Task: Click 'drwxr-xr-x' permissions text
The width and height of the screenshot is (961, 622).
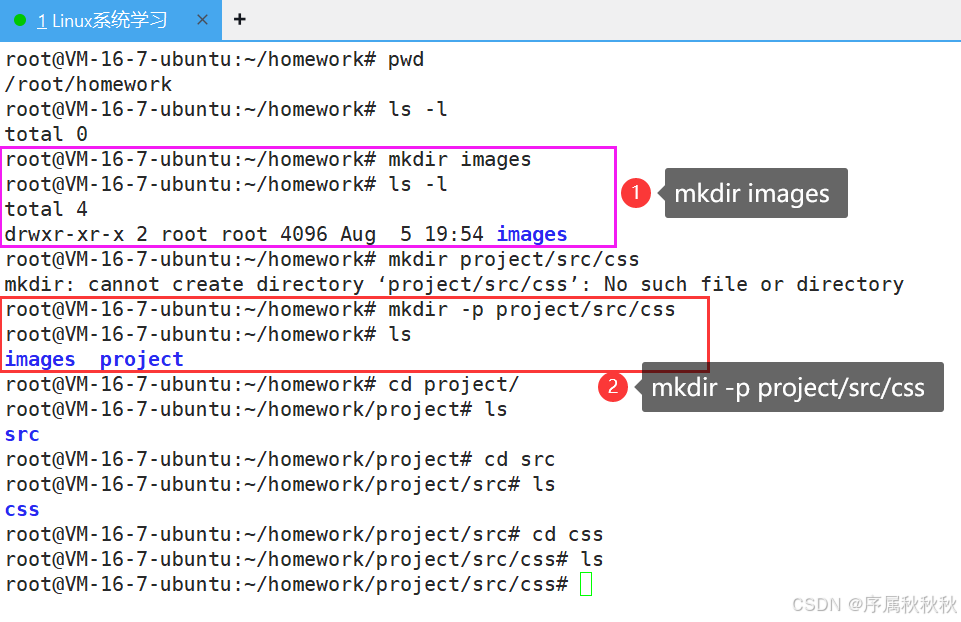Action: tap(64, 234)
